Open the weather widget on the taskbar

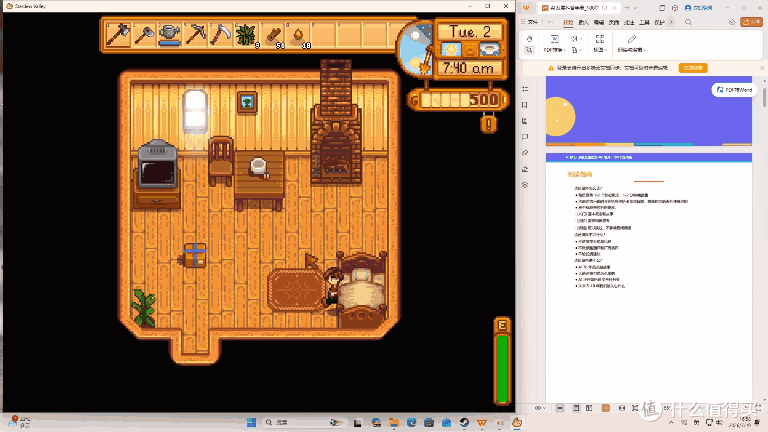20,422
